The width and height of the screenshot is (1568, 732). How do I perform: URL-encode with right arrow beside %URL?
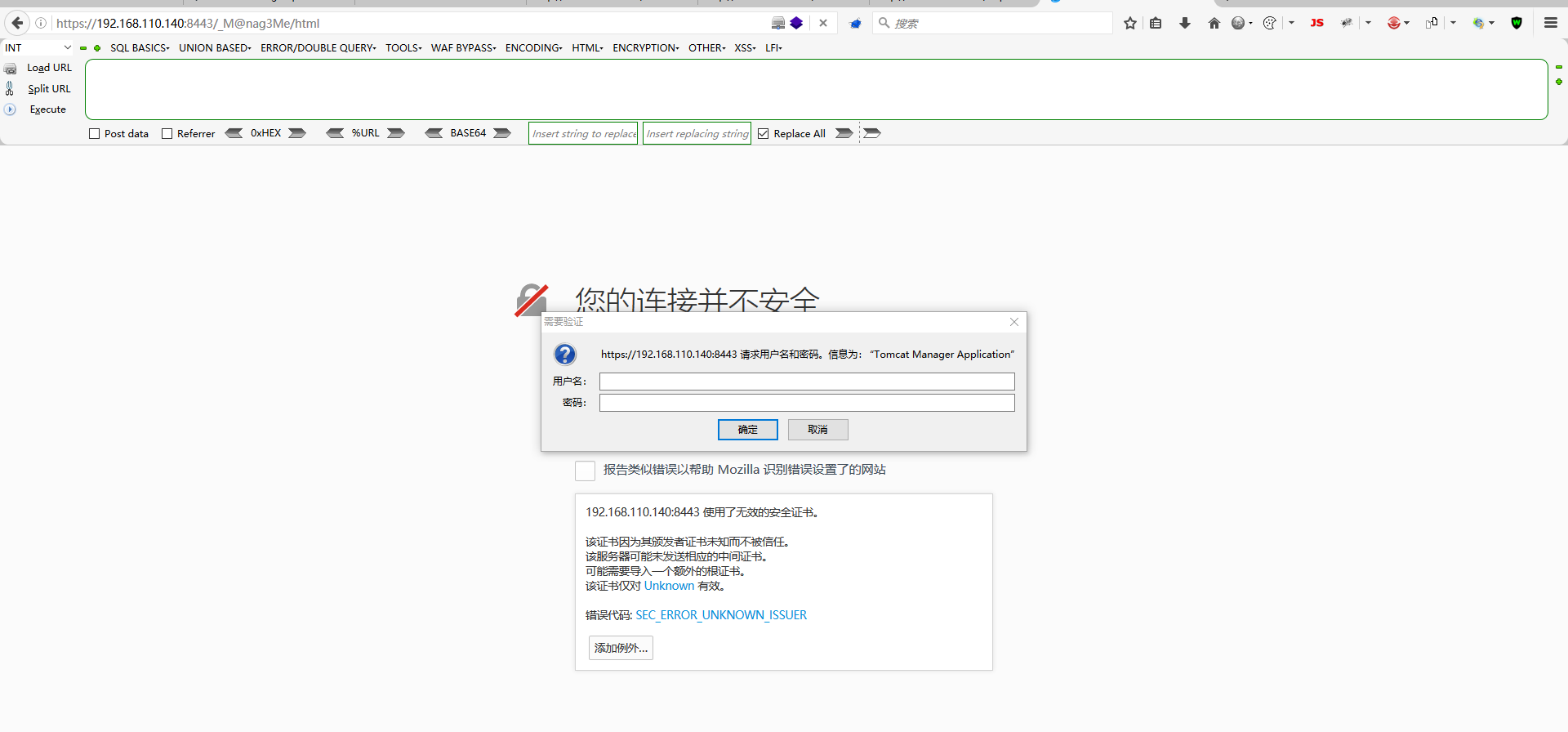point(396,133)
